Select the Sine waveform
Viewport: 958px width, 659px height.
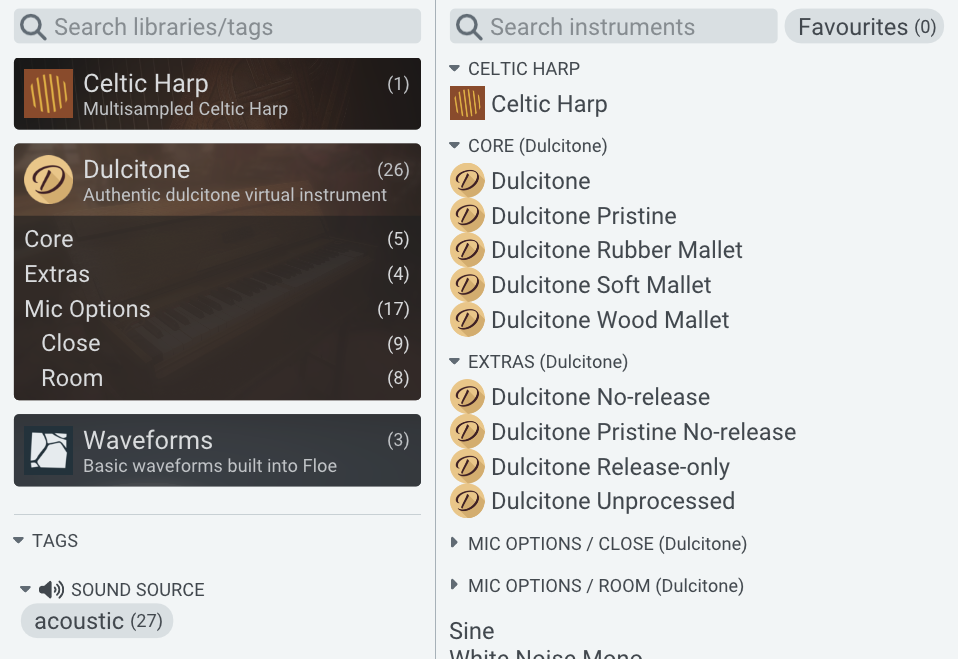coord(470,631)
